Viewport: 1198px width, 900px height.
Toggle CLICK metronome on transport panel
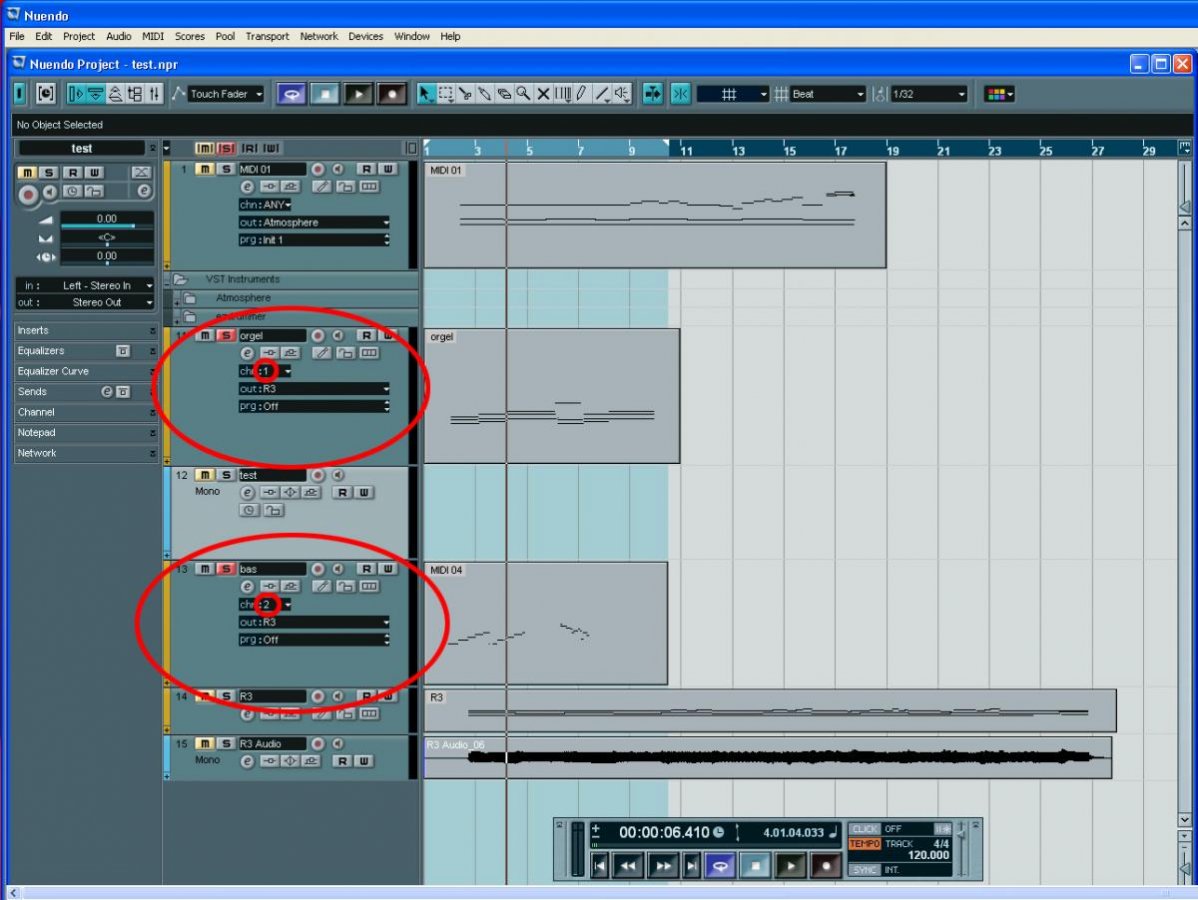point(864,829)
